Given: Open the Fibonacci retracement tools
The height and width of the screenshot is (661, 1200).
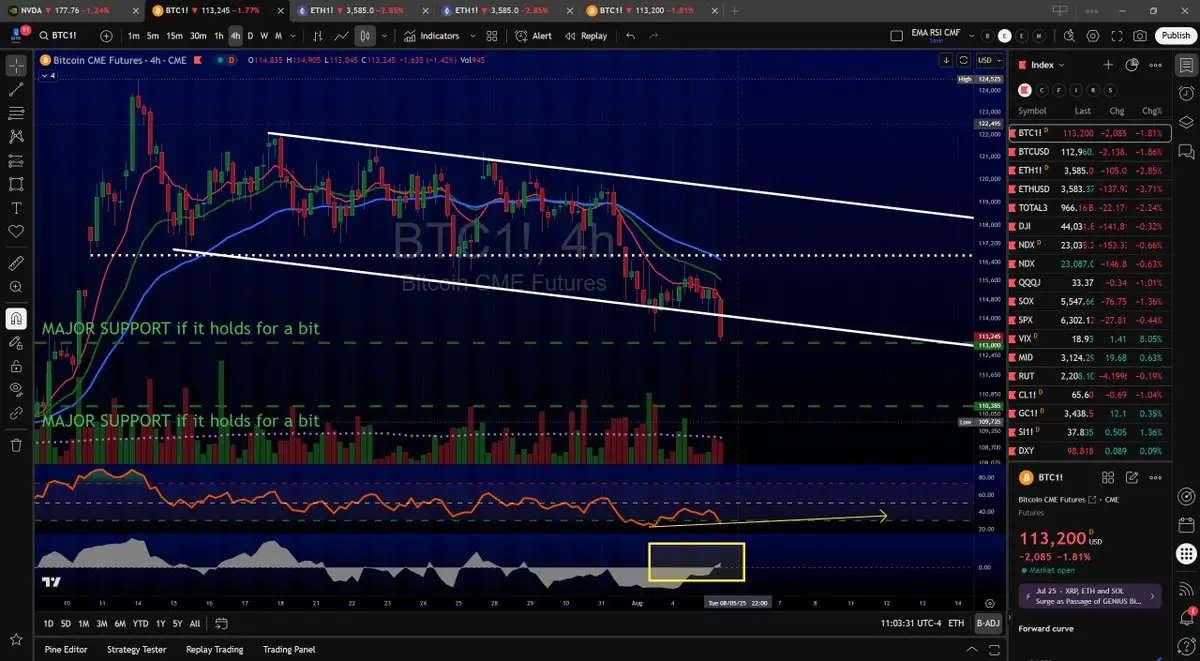Looking at the screenshot, I should 16,113.
